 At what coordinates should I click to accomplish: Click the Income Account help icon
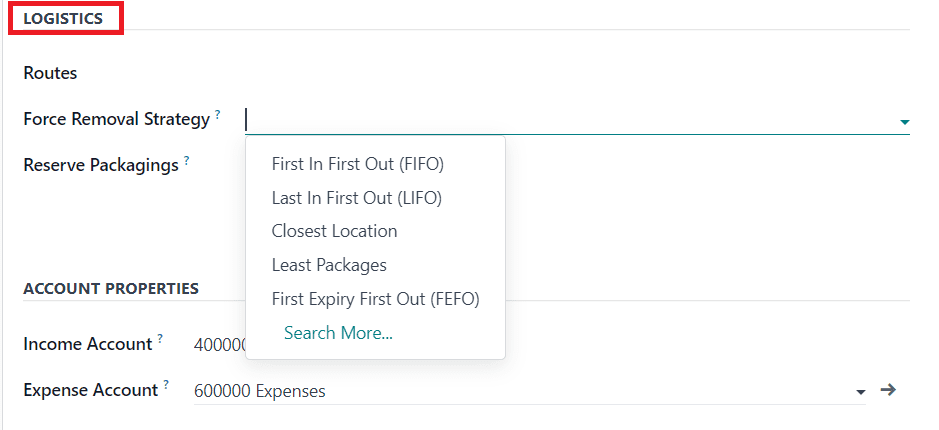point(160,339)
